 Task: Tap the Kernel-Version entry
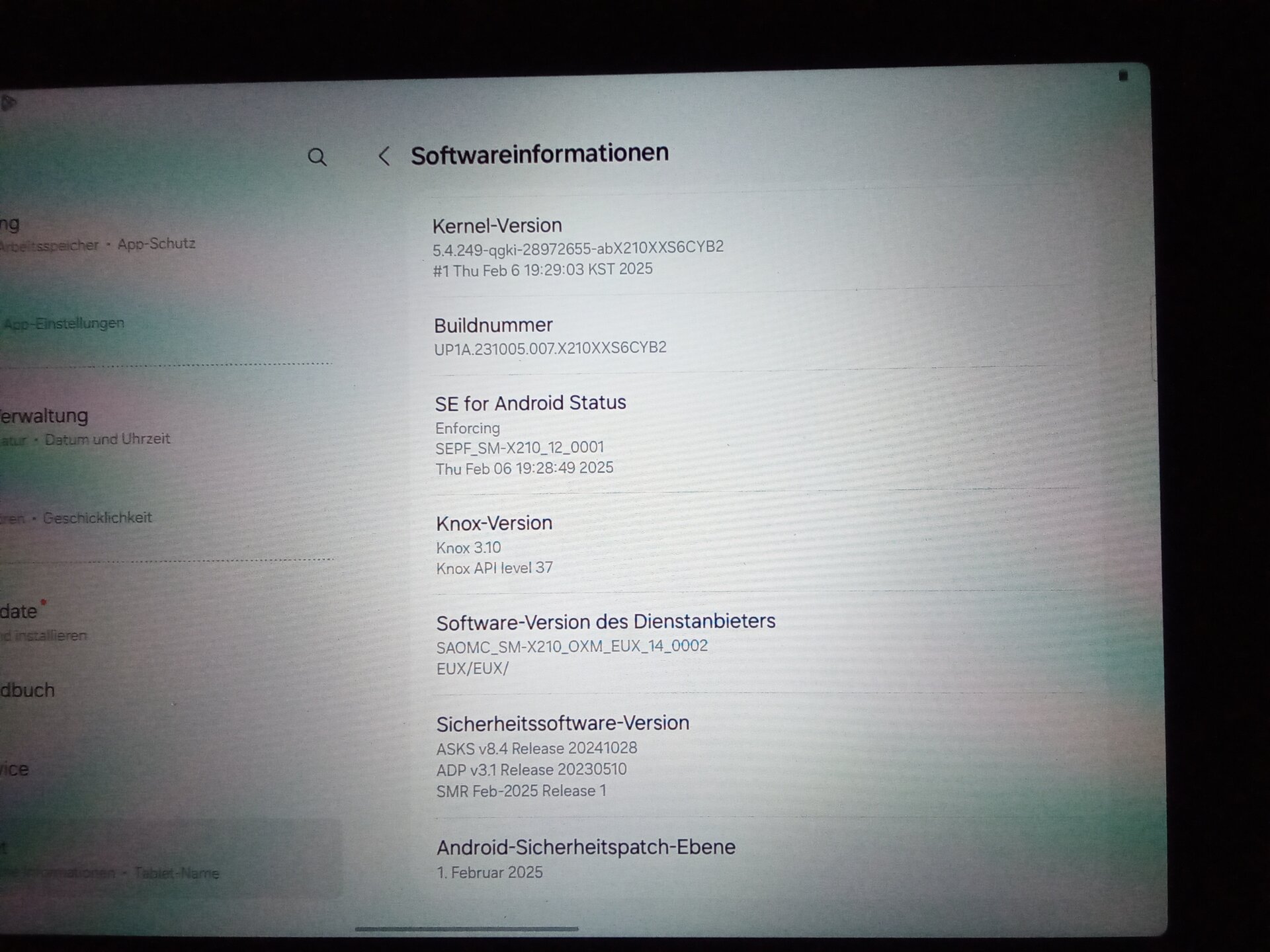click(x=577, y=246)
